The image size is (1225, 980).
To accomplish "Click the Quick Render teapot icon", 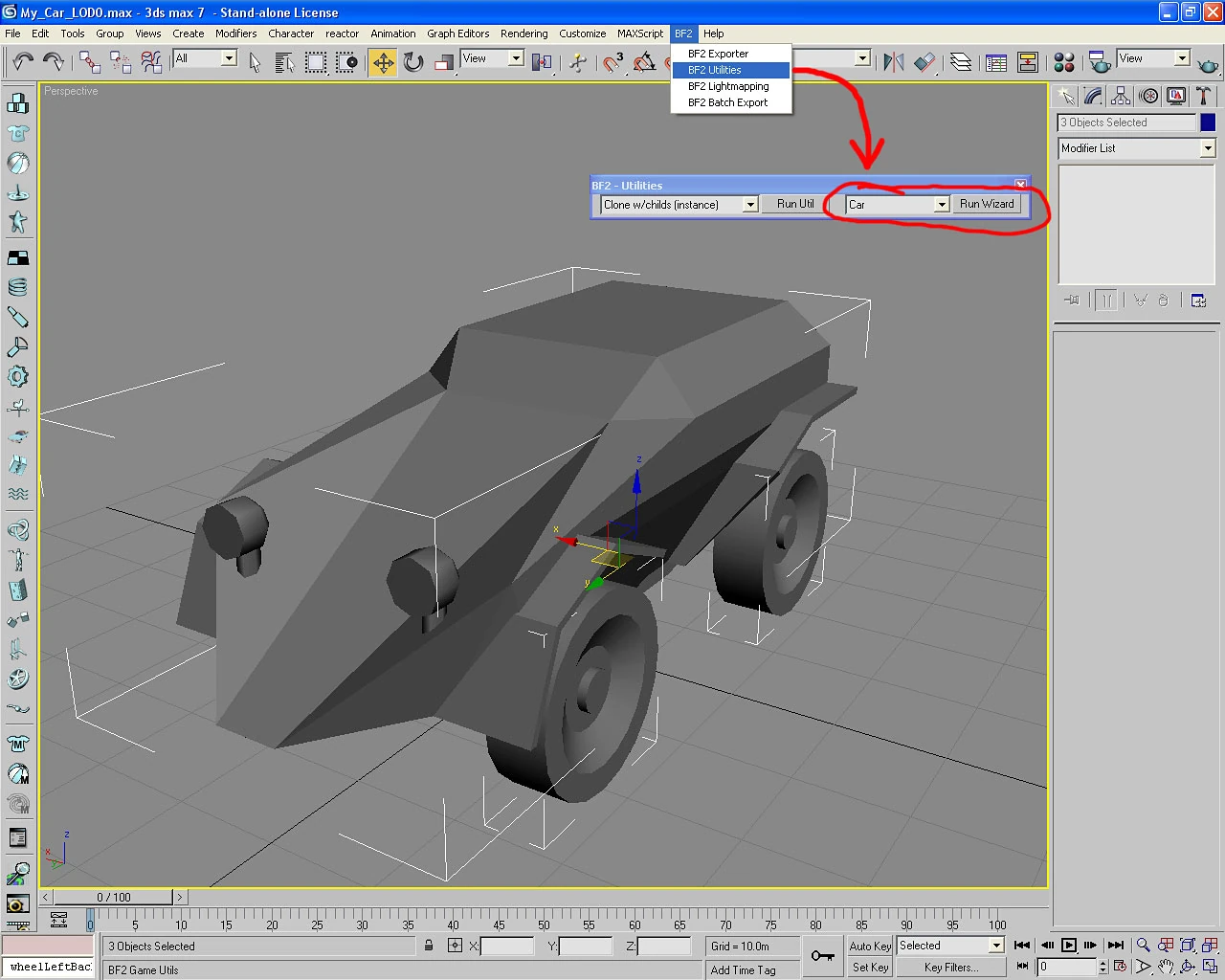I will point(1208,64).
